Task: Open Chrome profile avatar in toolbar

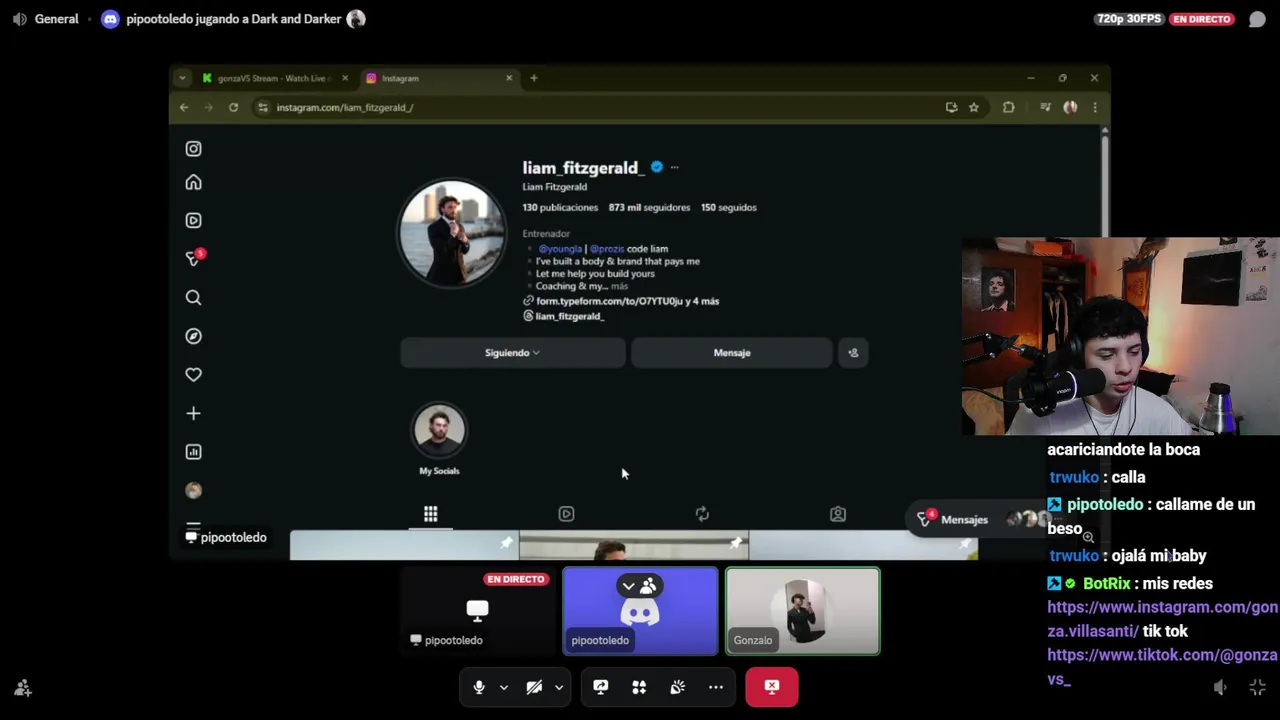Action: 1070,107
